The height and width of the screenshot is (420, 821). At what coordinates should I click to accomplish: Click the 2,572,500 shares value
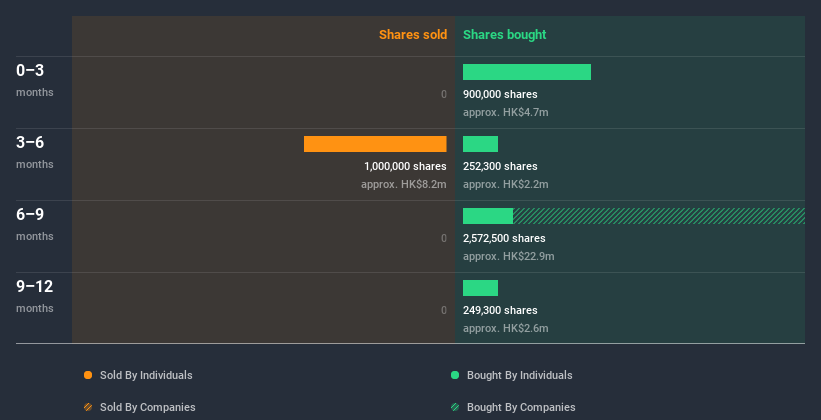tap(504, 238)
